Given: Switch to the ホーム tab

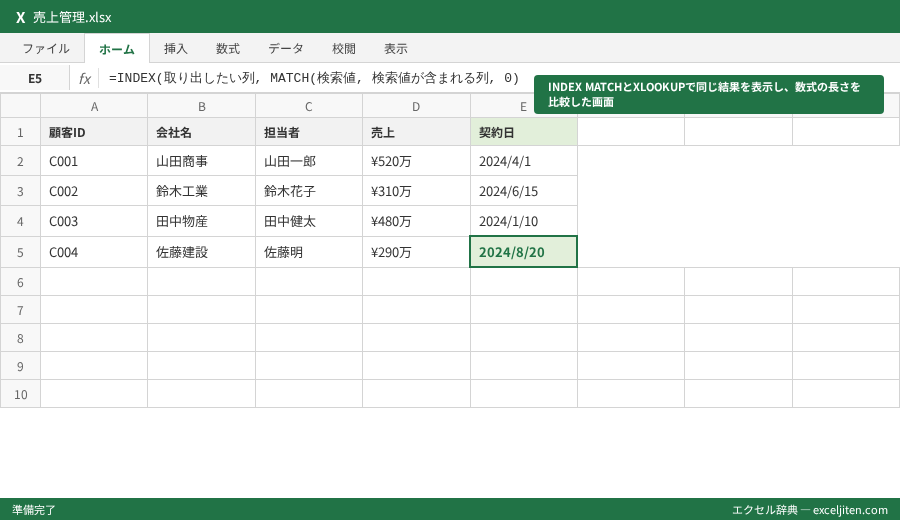Looking at the screenshot, I should click(x=117, y=49).
